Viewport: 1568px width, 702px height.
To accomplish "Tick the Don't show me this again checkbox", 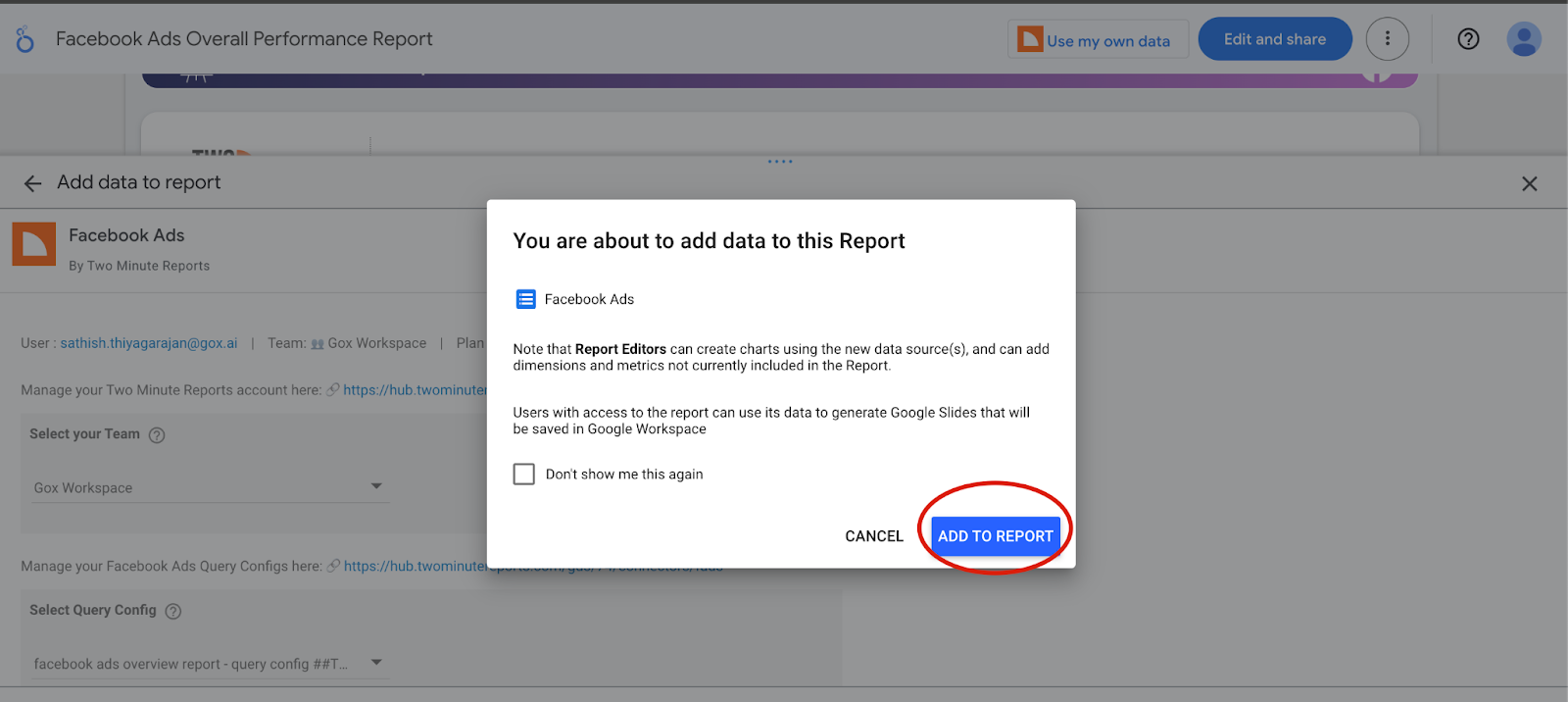I will click(x=524, y=475).
